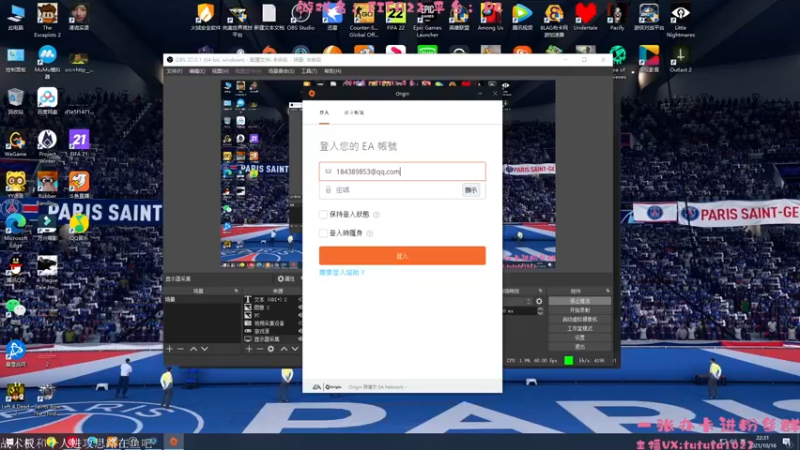The width and height of the screenshot is (800, 450).
Task: Increase transition duration with stepper arrows
Action: (540, 309)
